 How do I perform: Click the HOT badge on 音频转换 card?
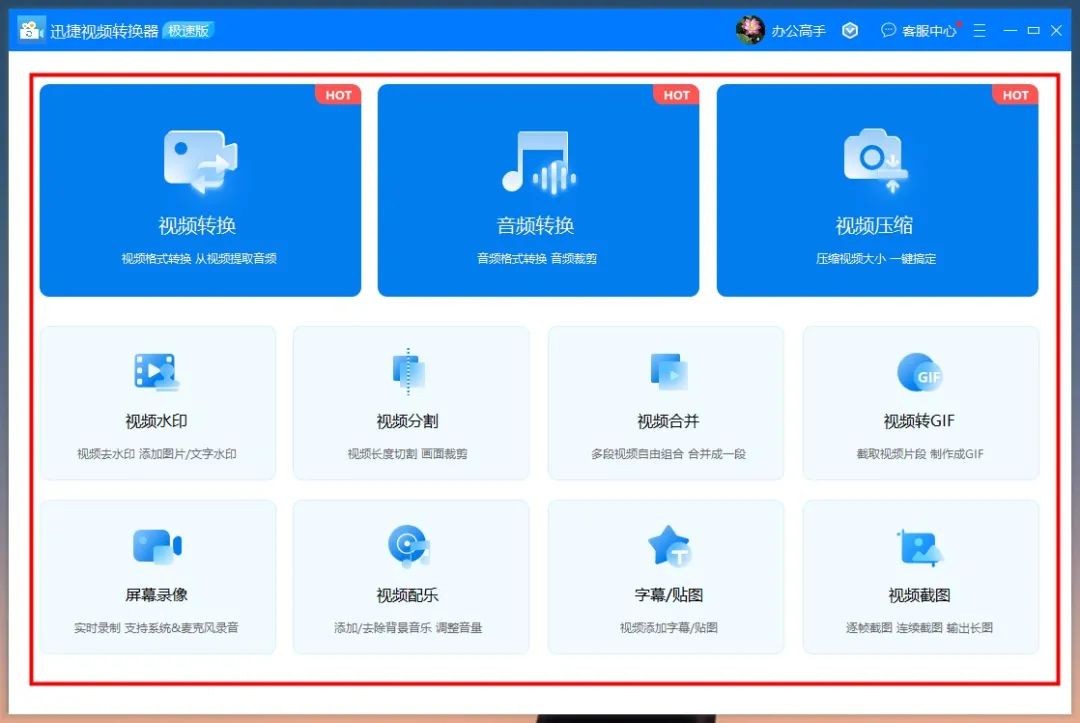[677, 95]
